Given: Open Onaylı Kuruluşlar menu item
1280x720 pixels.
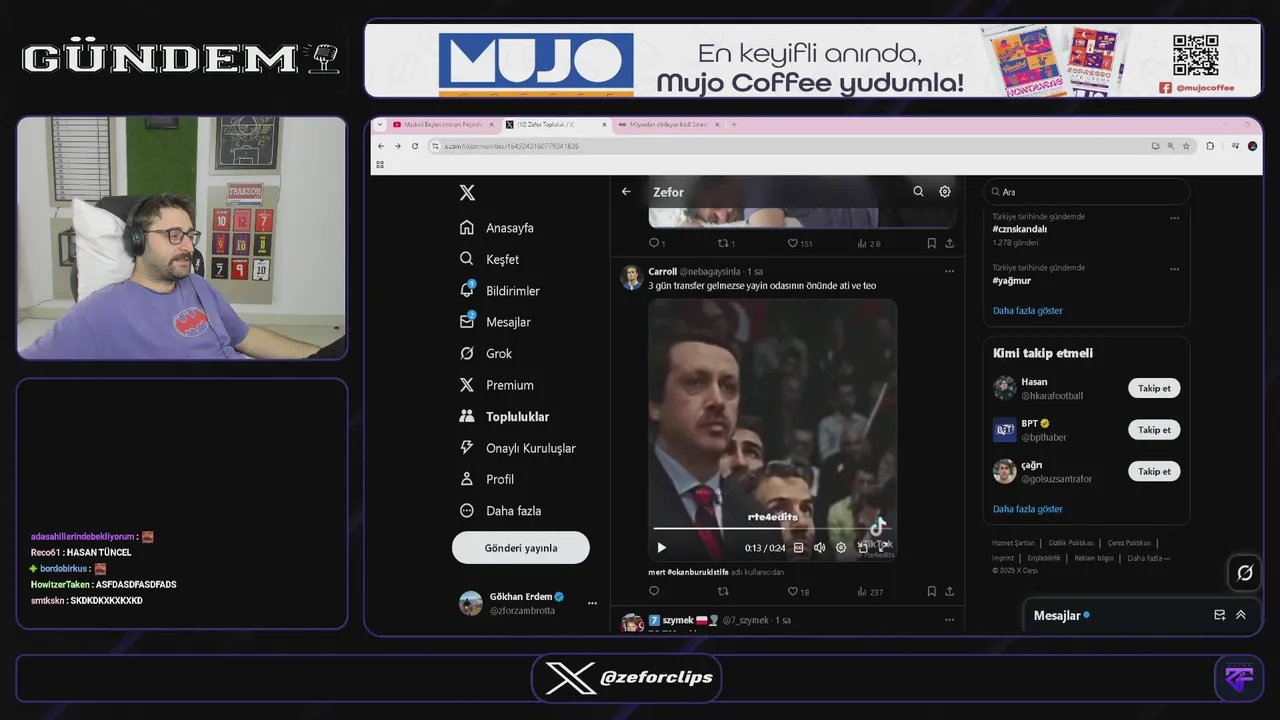Looking at the screenshot, I should pos(517,448).
